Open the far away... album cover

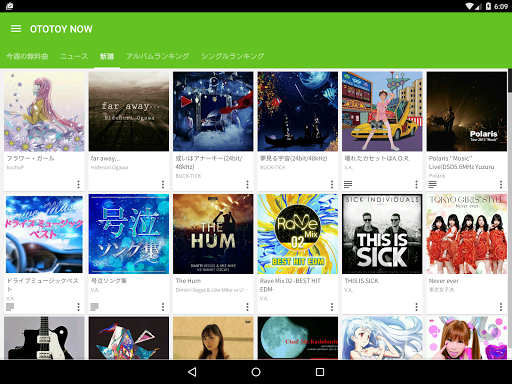pos(129,111)
